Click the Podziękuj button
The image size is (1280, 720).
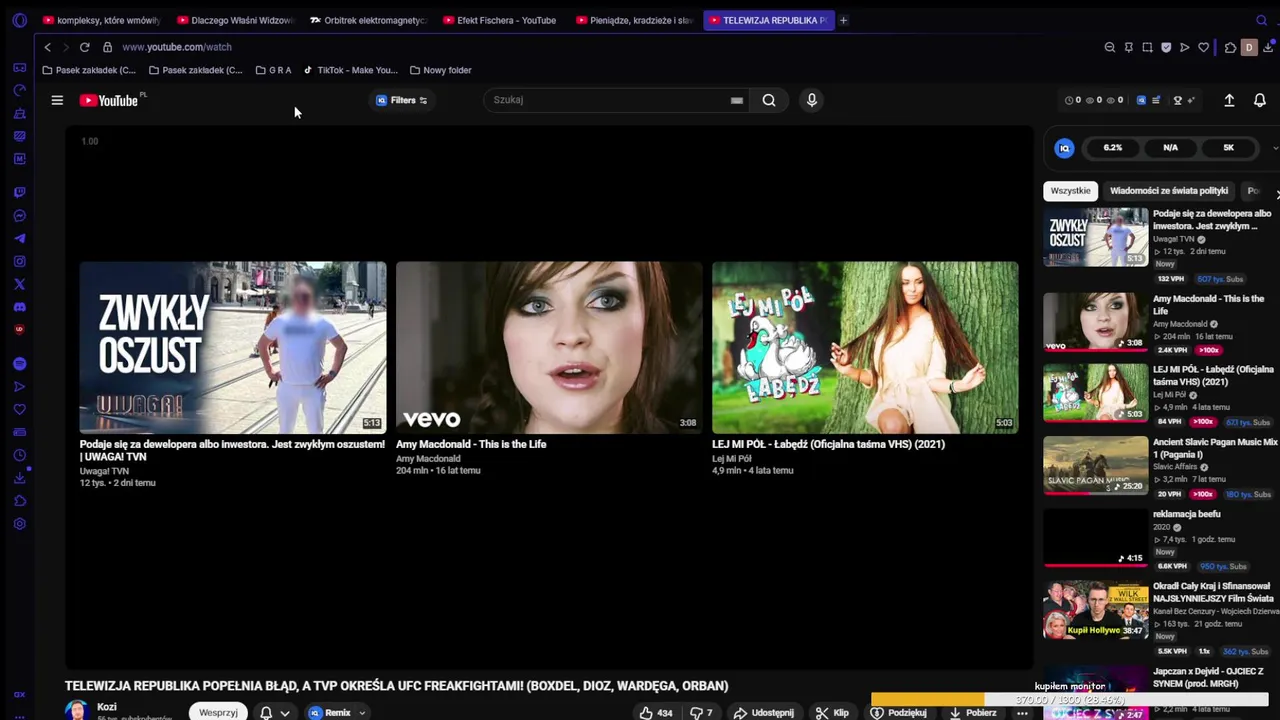point(898,713)
